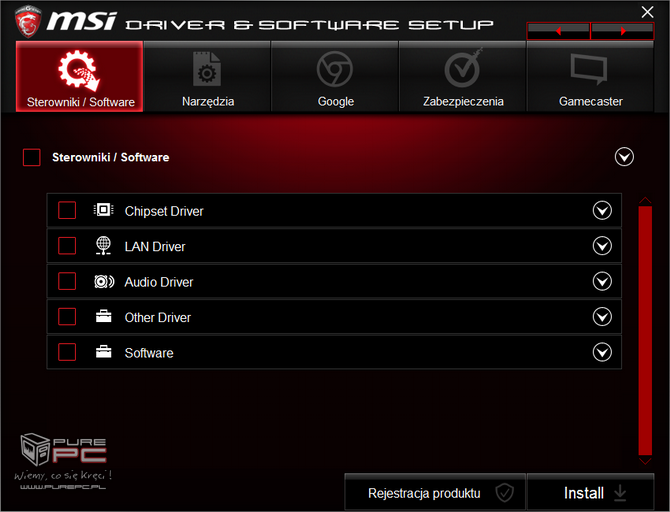Image resolution: width=670 pixels, height=512 pixels.
Task: Click Rejestracja produktu button
Action: point(435,492)
